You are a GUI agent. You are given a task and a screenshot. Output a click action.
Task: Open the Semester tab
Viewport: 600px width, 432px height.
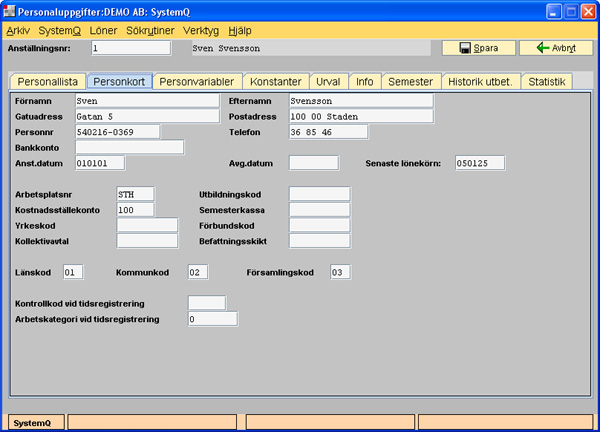pos(411,81)
